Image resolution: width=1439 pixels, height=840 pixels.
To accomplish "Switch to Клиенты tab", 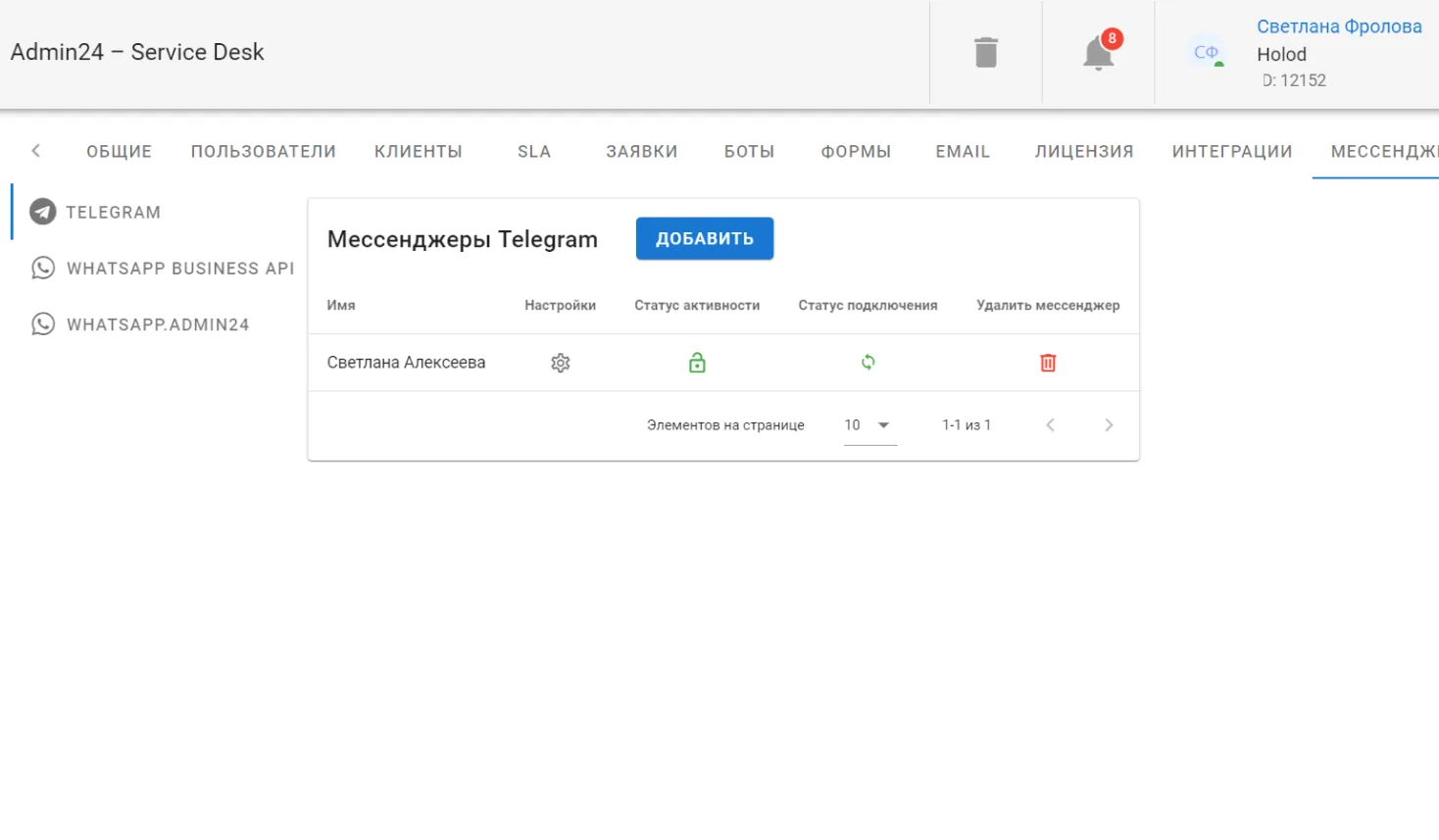I will click(418, 152).
